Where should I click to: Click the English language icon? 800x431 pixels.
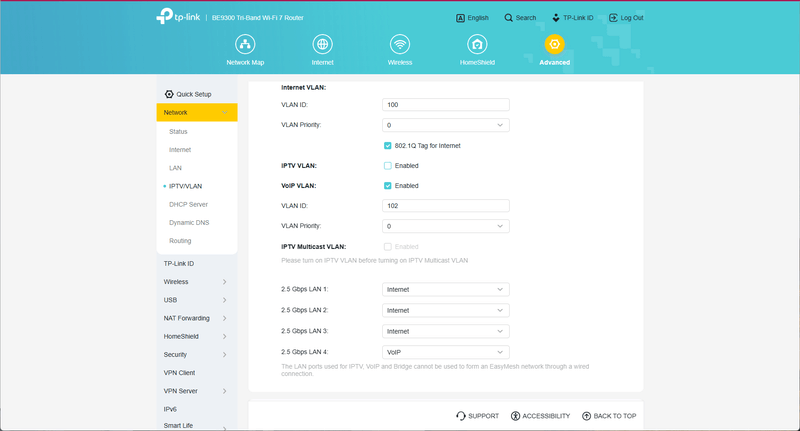(x=460, y=18)
